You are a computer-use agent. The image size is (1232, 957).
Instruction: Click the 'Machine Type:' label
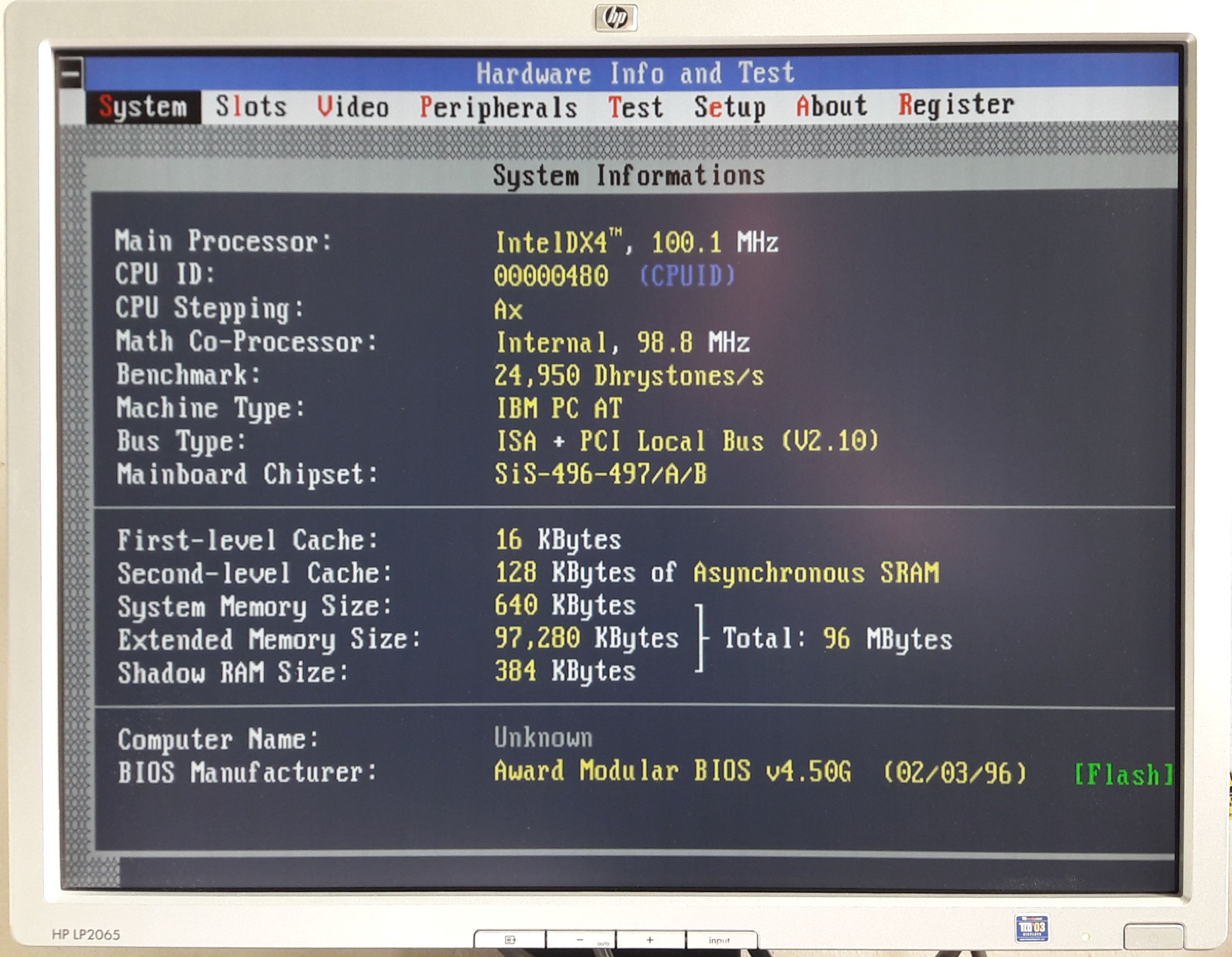(x=210, y=408)
